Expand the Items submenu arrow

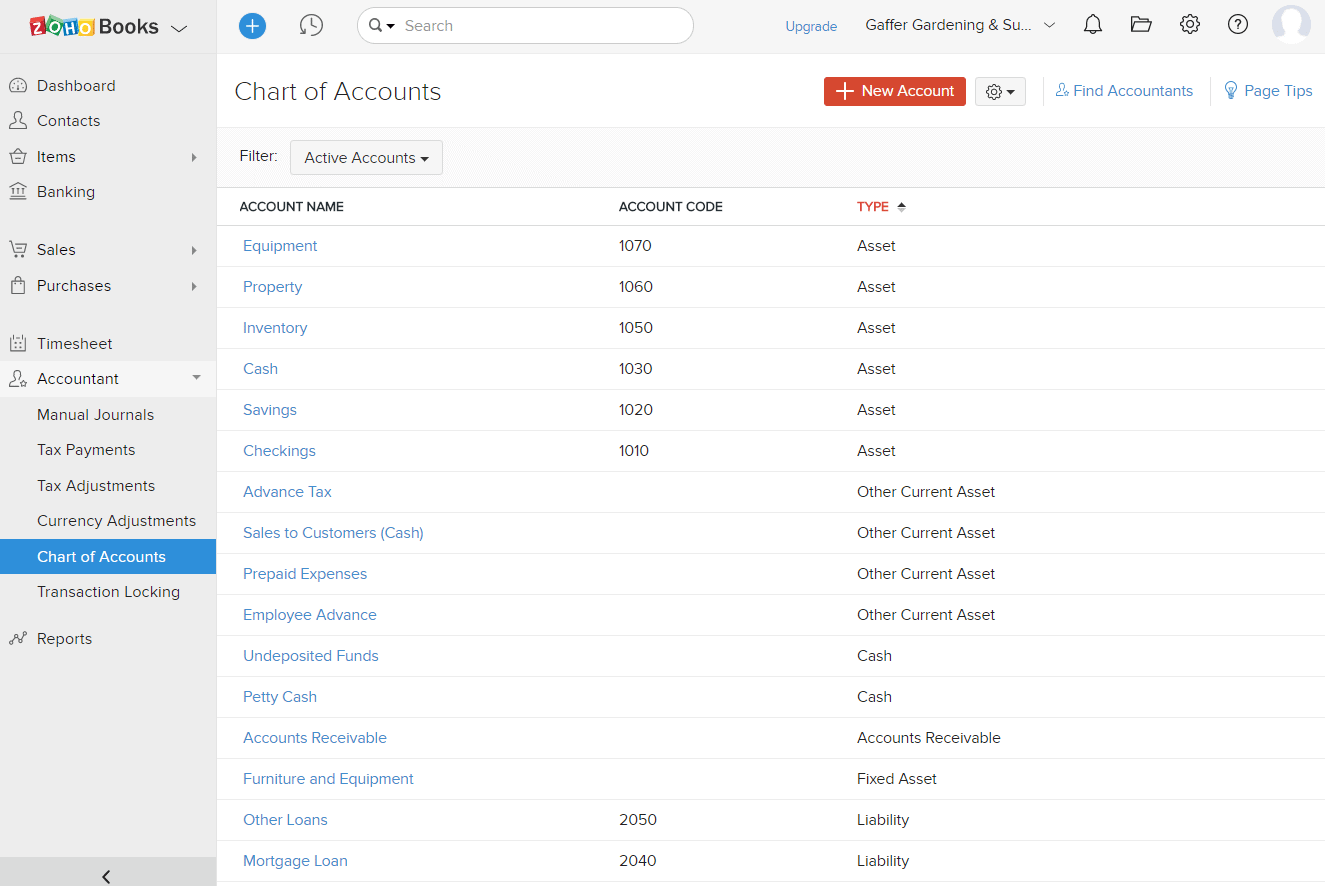point(194,157)
